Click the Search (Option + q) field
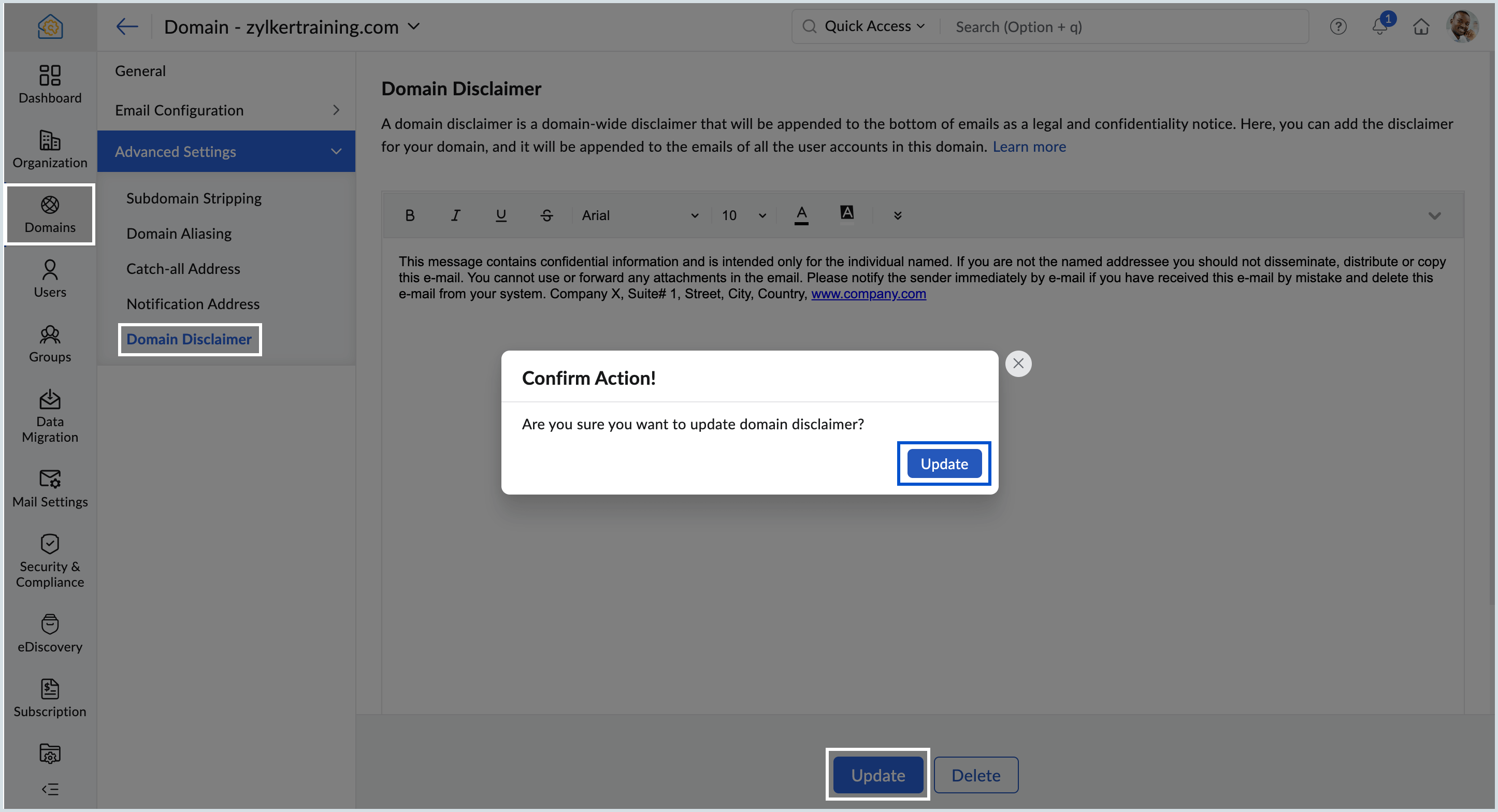 tap(1122, 27)
